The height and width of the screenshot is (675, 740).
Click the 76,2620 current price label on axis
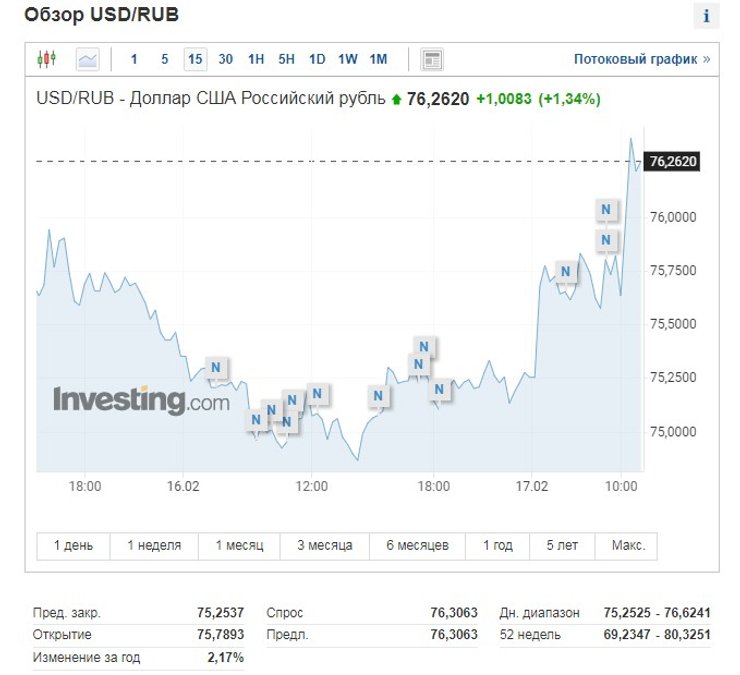672,161
